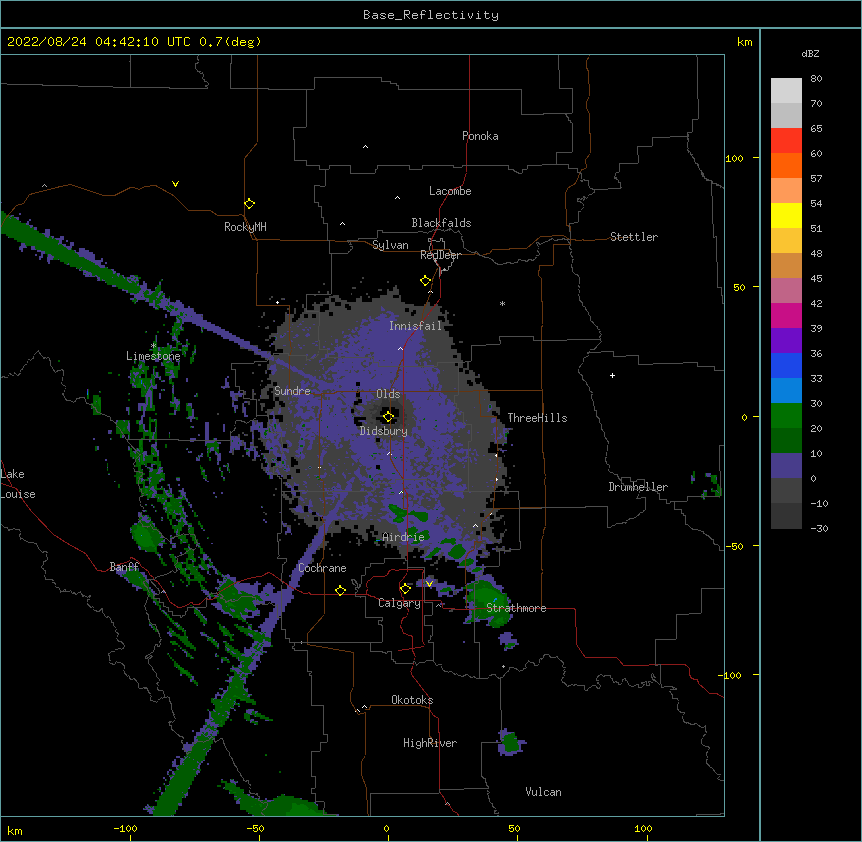Click the -50 tick label on the right axis
Viewport: 862px width, 842px height.
coord(734,546)
